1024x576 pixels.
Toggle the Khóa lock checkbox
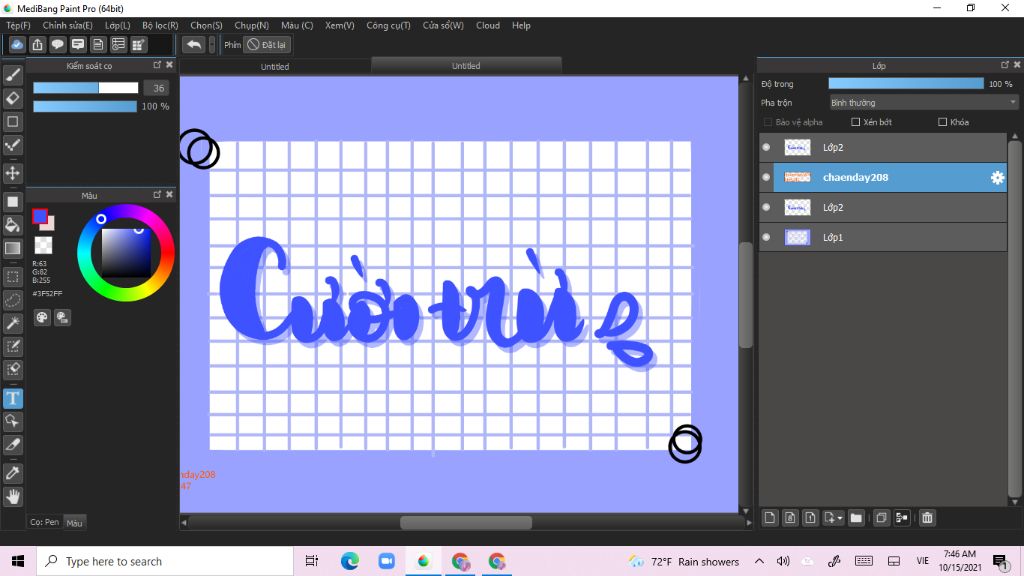pos(942,122)
